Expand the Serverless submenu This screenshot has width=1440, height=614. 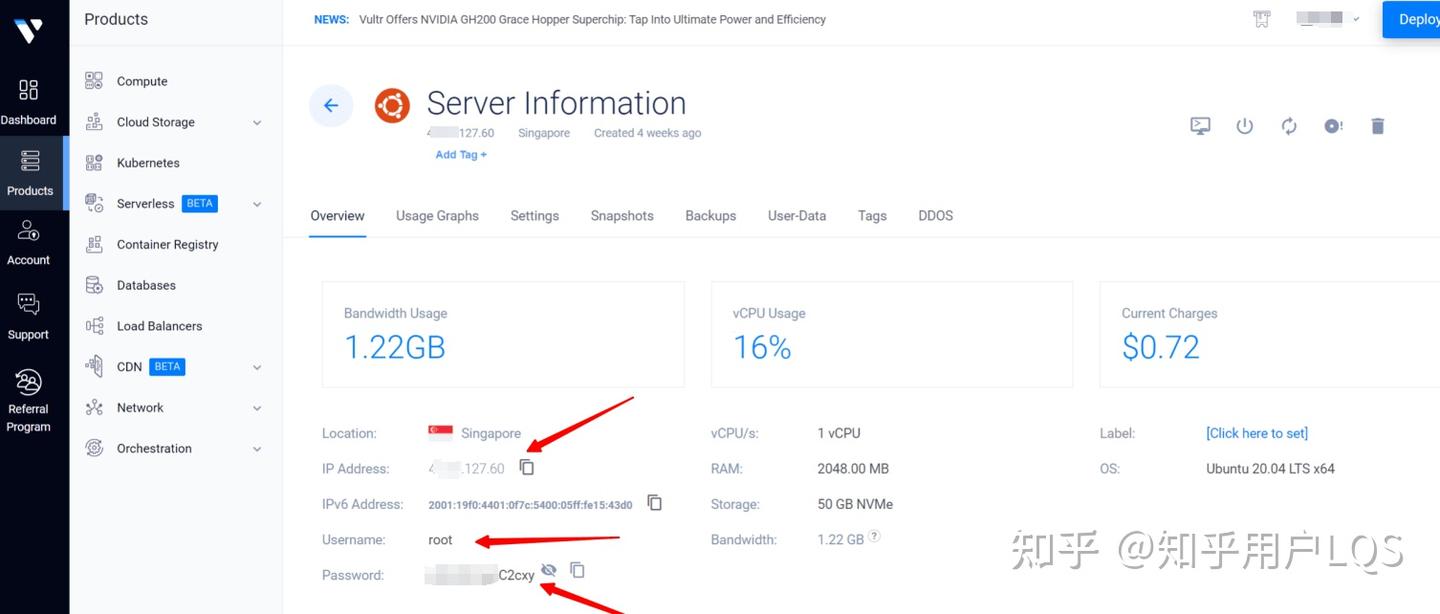coord(257,204)
